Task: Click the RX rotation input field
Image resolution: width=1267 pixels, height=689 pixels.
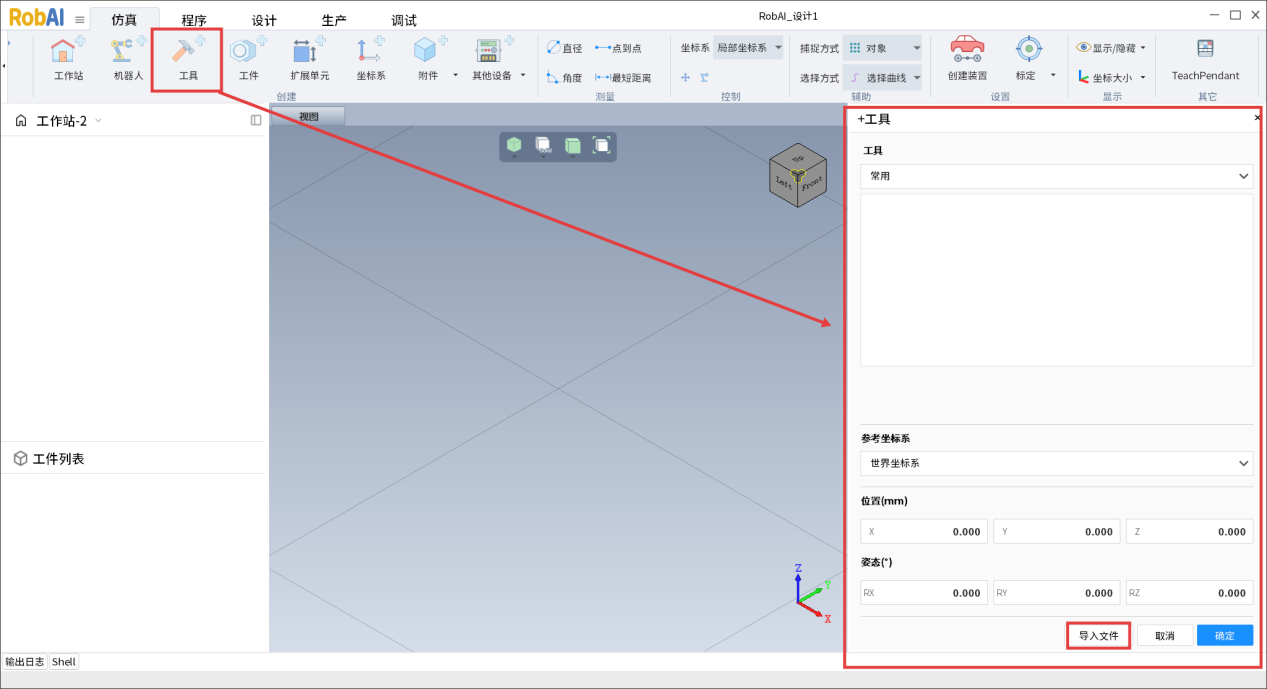Action: [x=924, y=593]
